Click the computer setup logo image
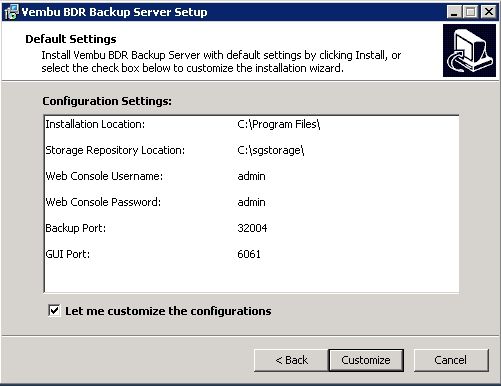The image size is (501, 386). (469, 50)
